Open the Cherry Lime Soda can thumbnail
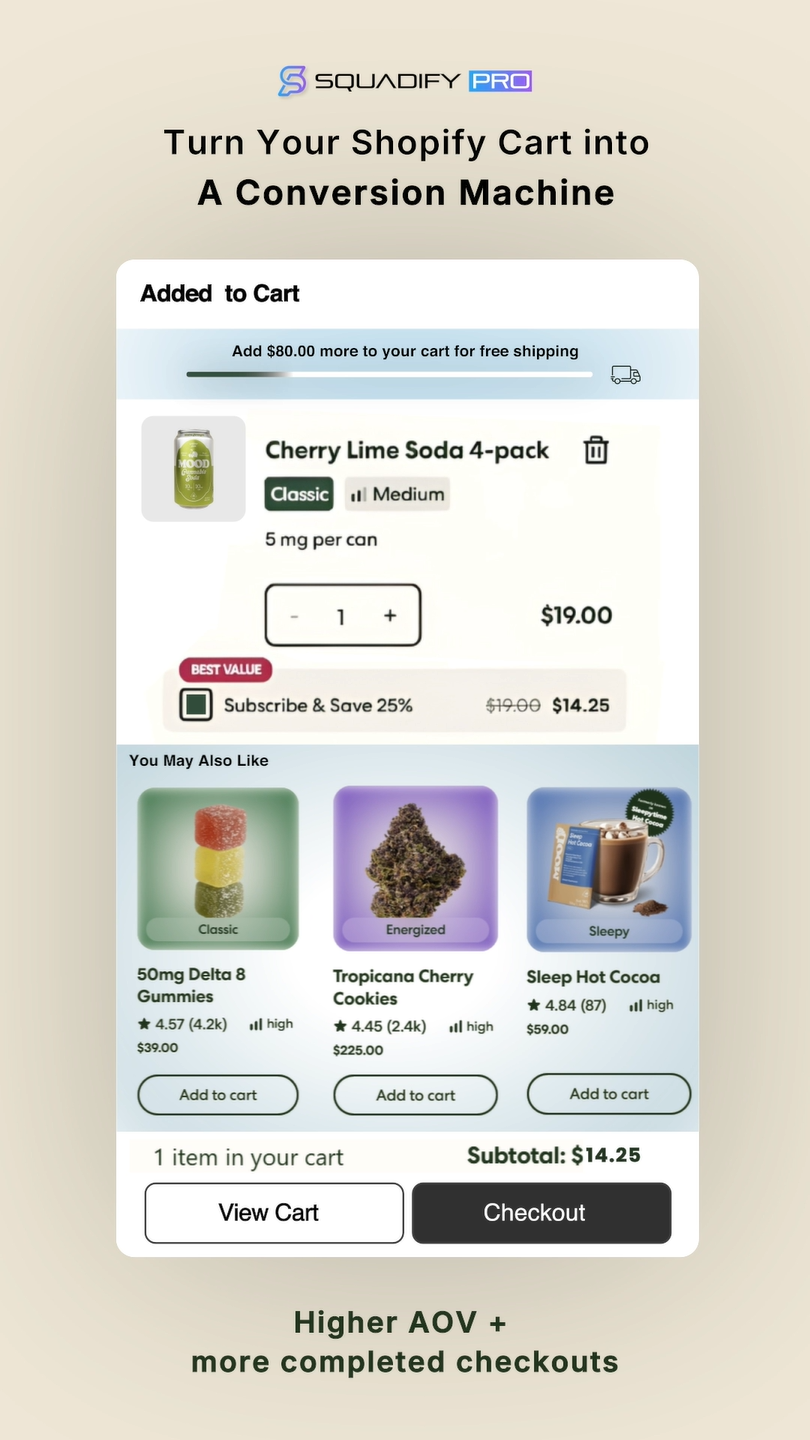 [x=193, y=469]
